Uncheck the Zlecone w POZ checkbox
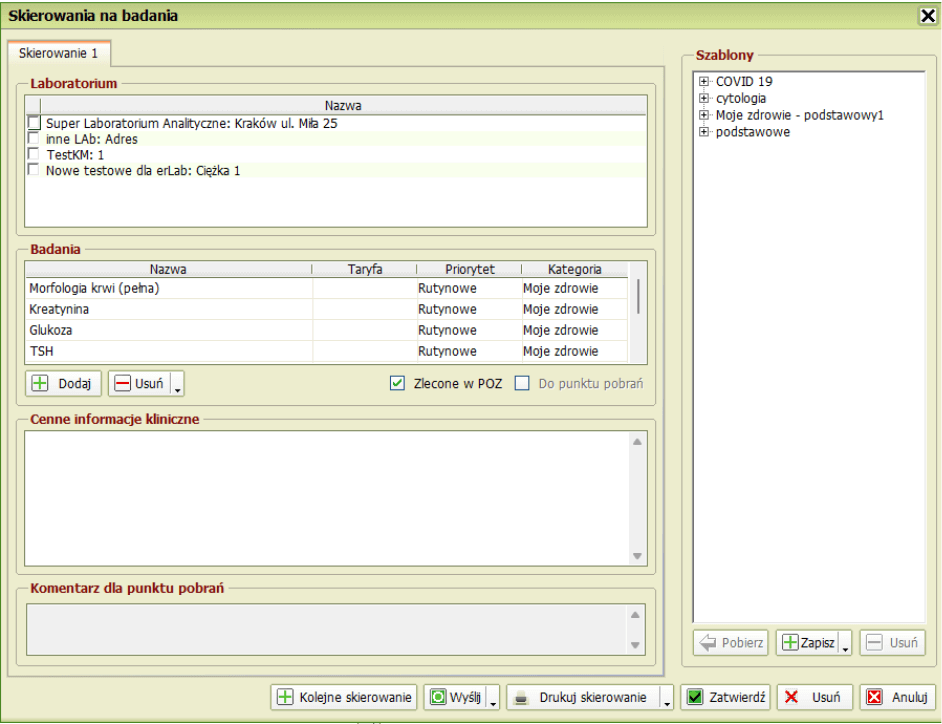942x724 pixels. pos(397,383)
